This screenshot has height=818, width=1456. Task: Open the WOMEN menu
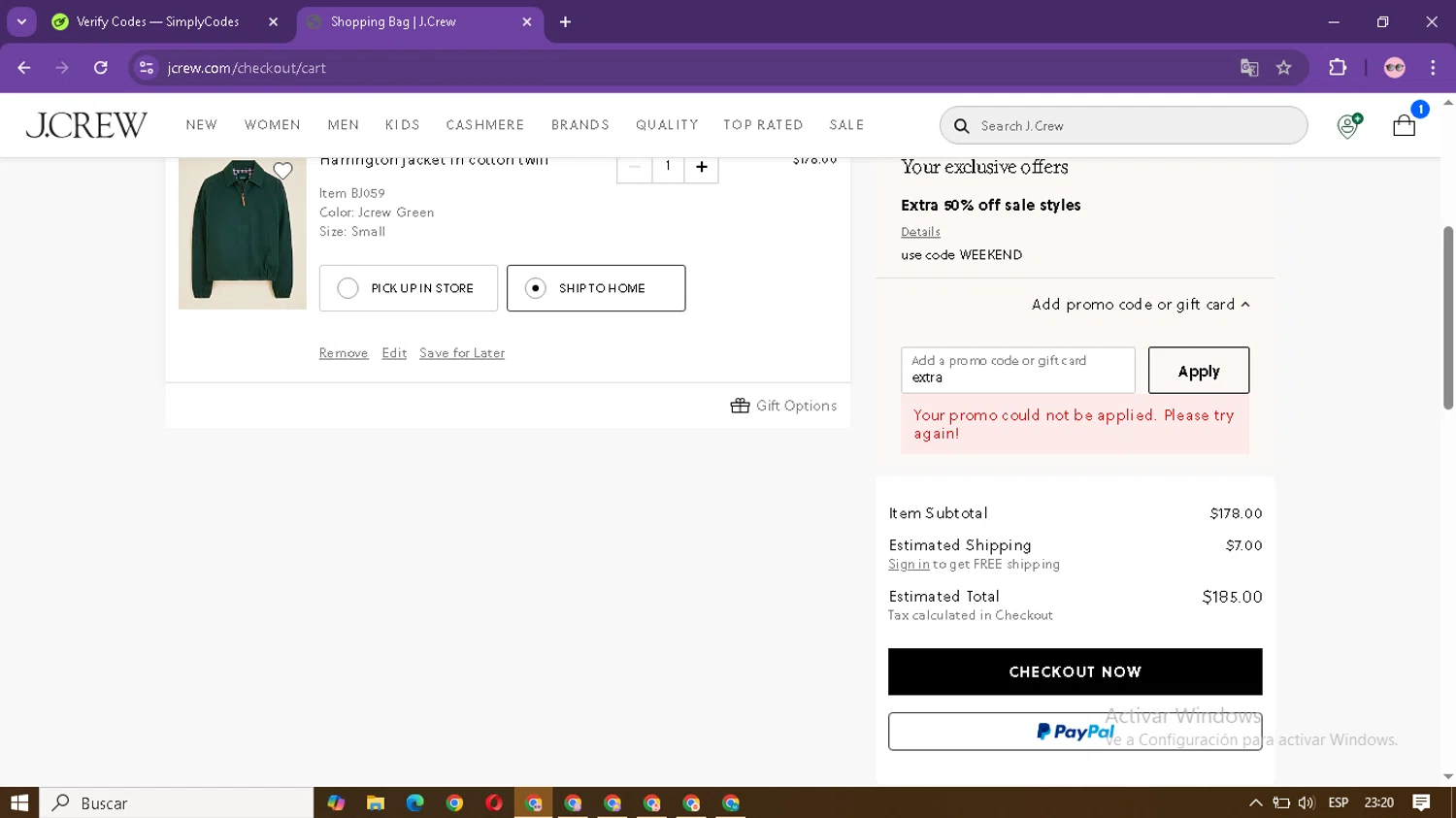273,125
